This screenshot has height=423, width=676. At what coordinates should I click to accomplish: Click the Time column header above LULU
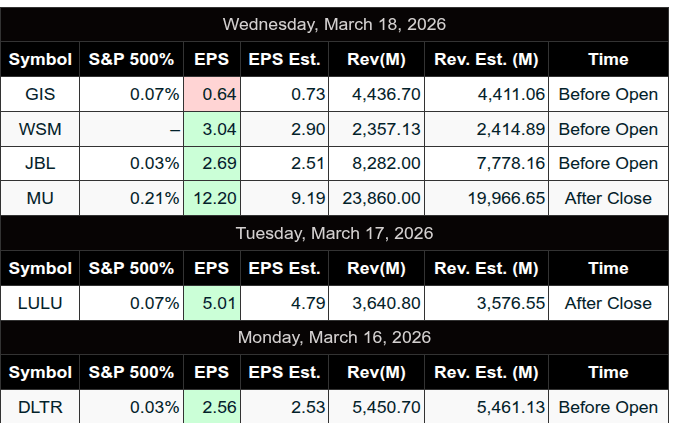click(x=608, y=268)
